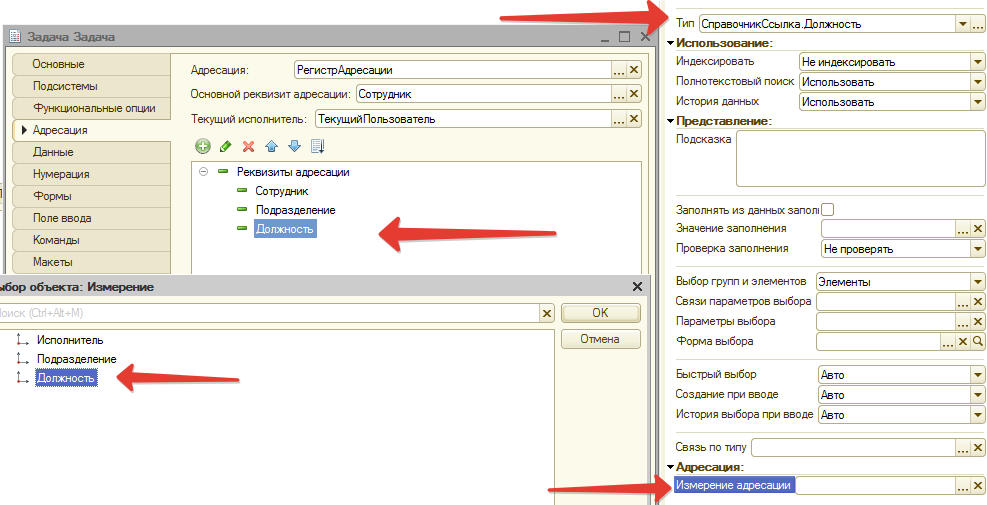Screen dimensions: 987x505
Task: Click into the Подсказка text area
Action: point(860,159)
